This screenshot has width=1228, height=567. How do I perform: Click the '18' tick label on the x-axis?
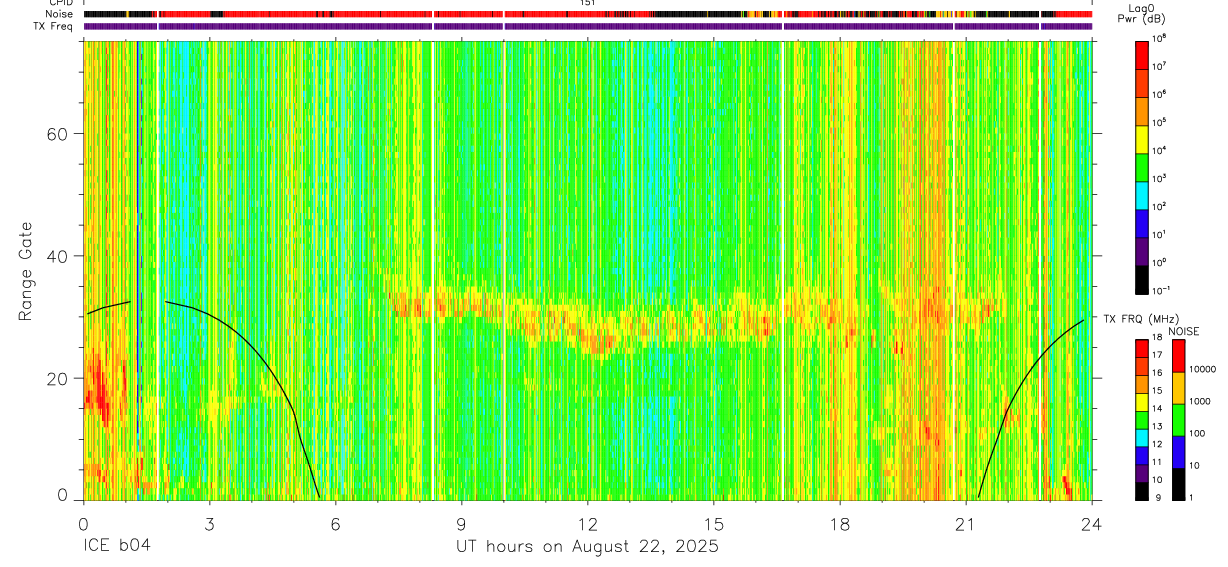tap(840, 523)
